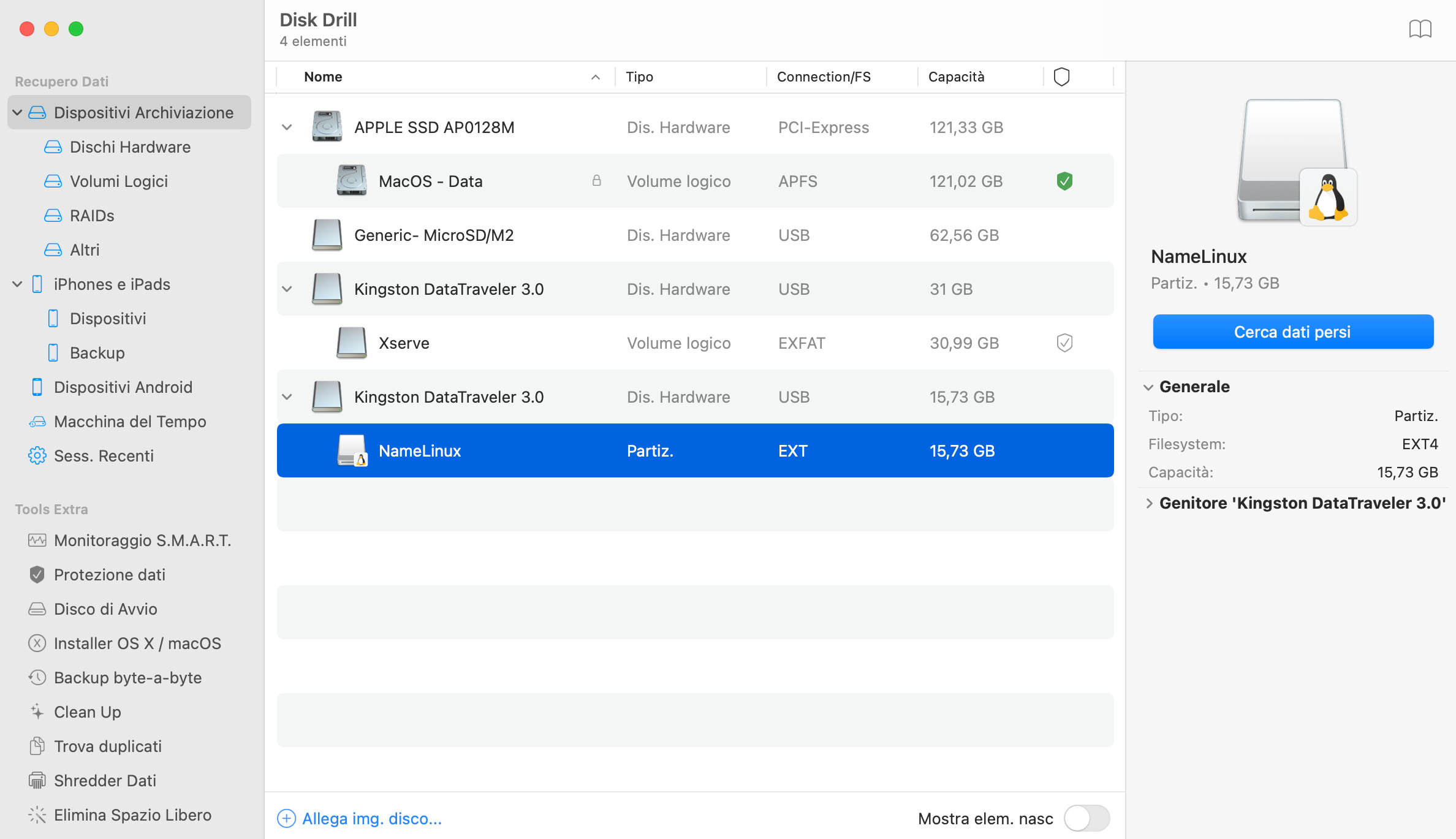Screen dimensions: 1456x839
Task: Click the RAIDs sidebar icon
Action: point(53,216)
